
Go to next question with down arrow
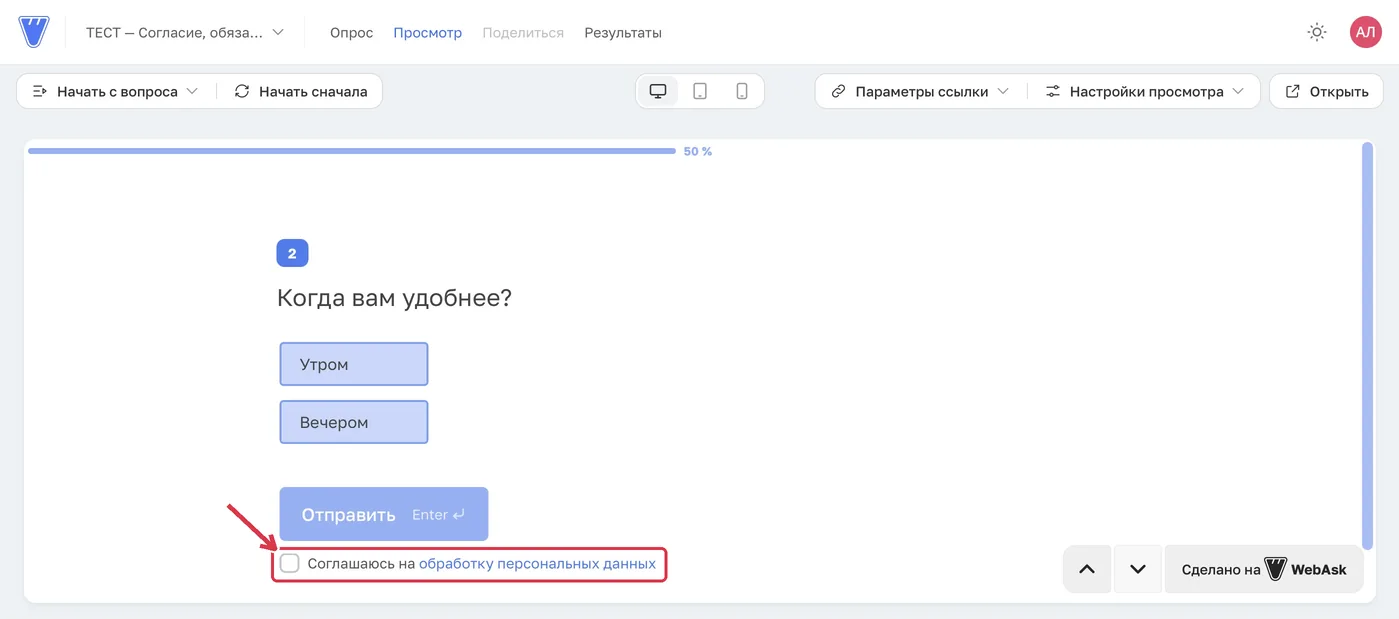1138,569
